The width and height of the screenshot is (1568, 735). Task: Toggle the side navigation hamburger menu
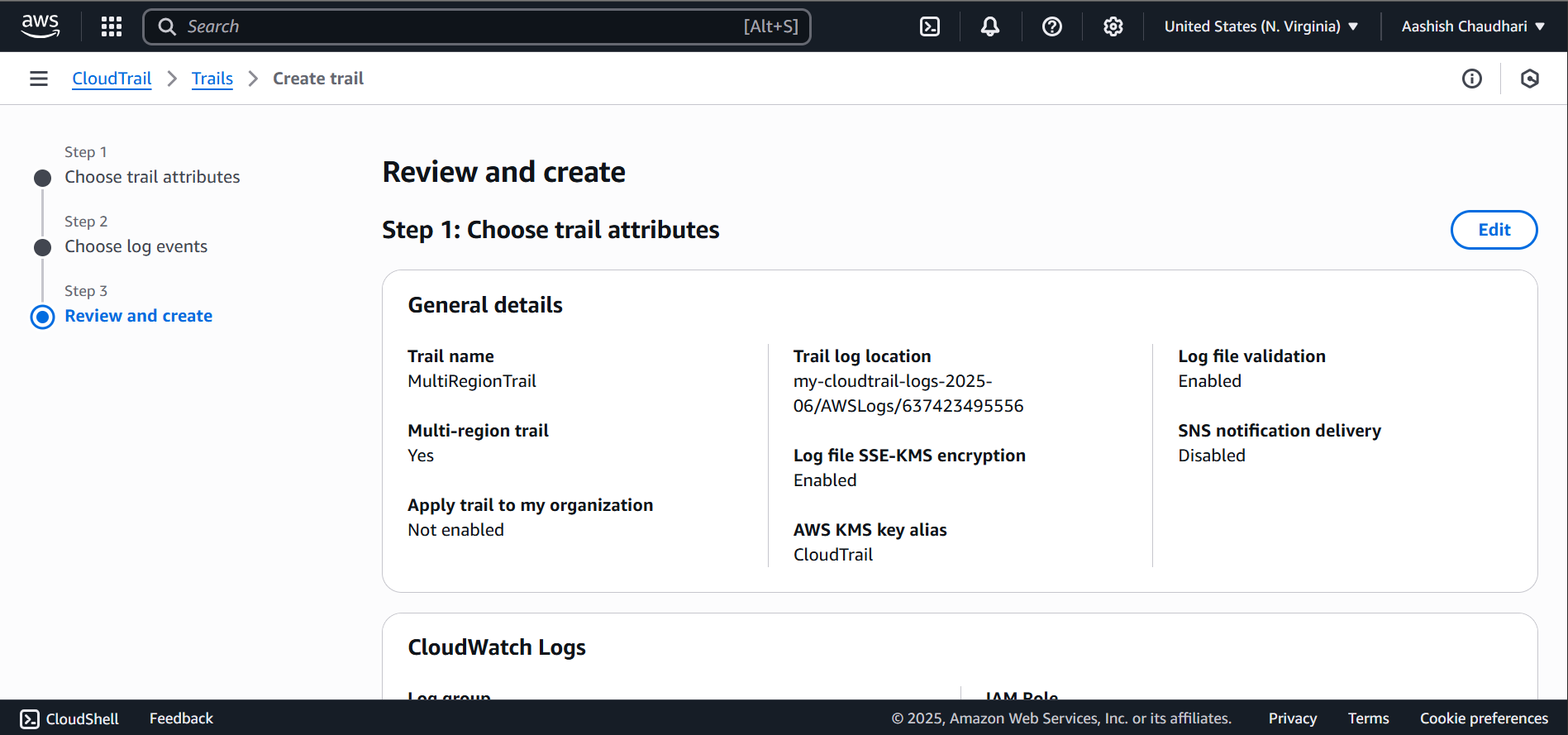[39, 79]
